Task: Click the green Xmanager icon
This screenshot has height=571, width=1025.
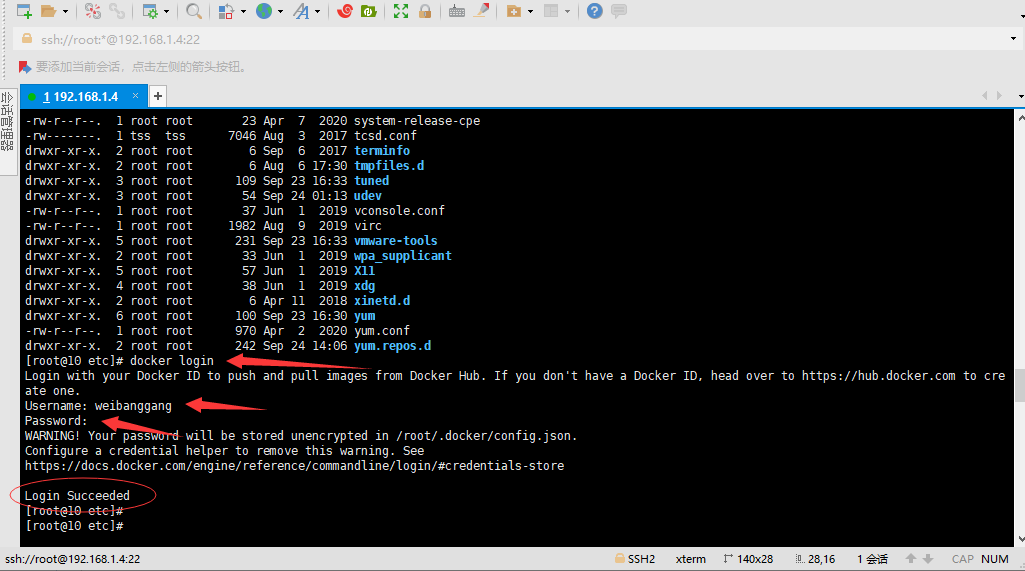Action: click(369, 11)
